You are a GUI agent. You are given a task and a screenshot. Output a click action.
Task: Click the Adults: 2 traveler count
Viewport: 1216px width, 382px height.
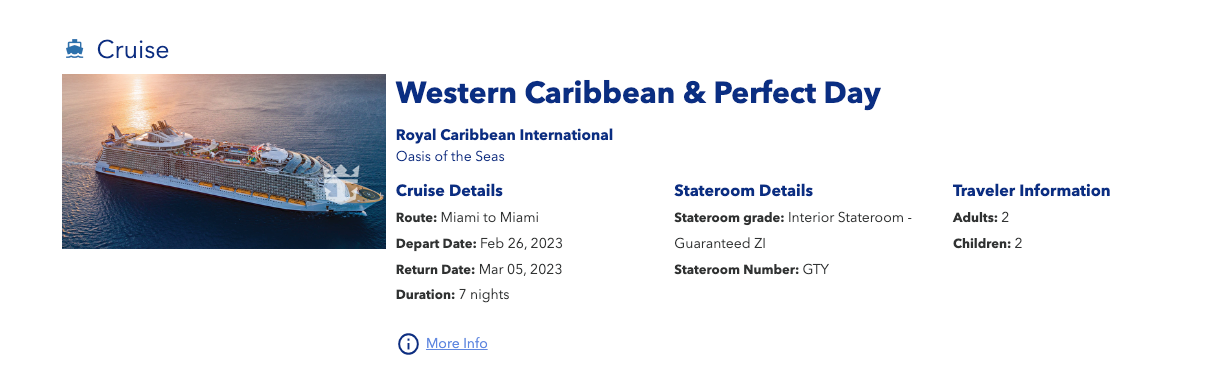point(981,217)
